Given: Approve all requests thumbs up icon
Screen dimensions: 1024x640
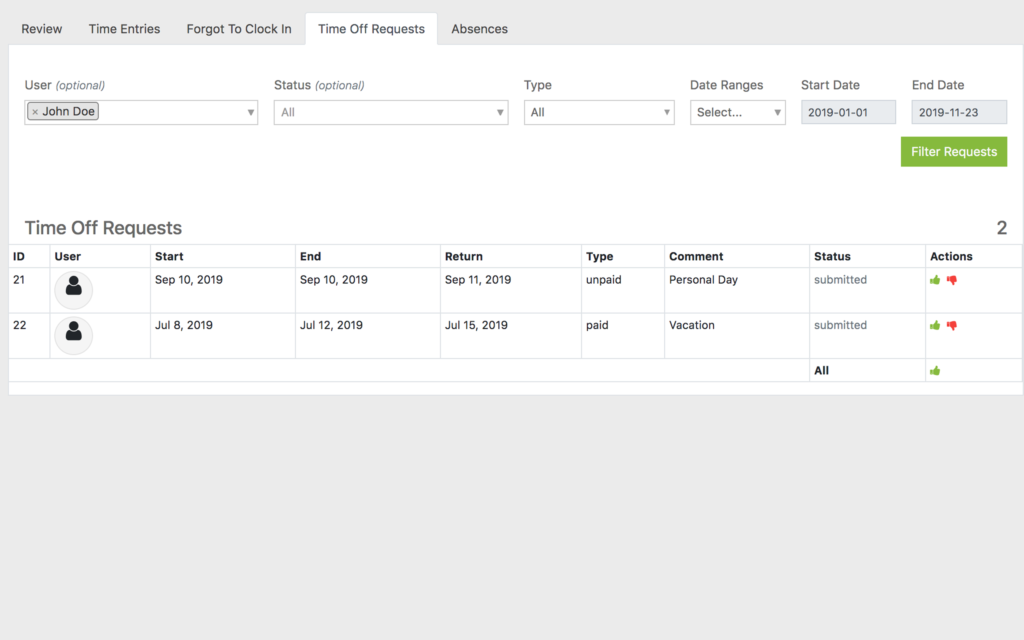Looking at the screenshot, I should [x=935, y=370].
